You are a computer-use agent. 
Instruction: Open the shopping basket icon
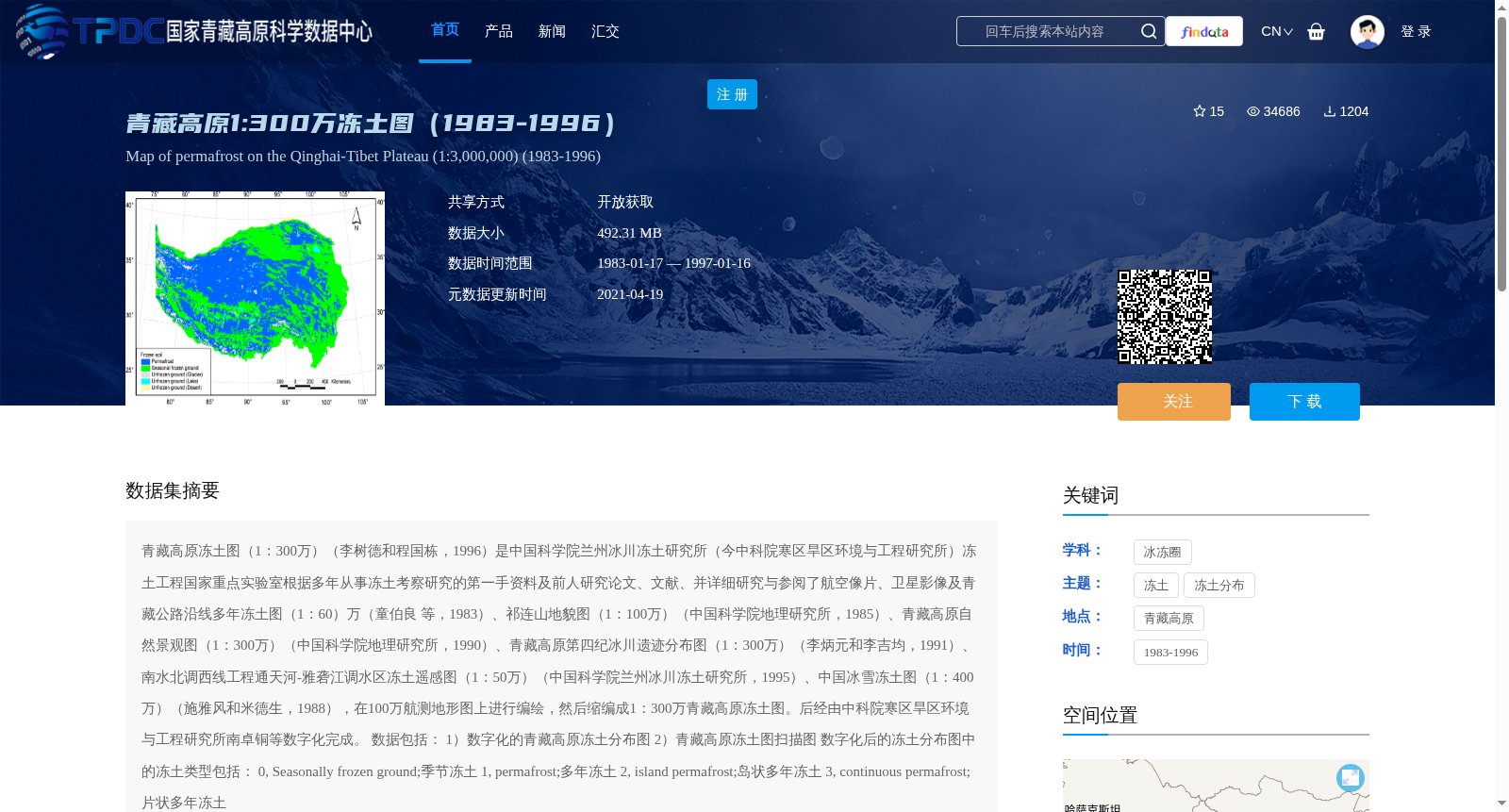pyautogui.click(x=1317, y=31)
